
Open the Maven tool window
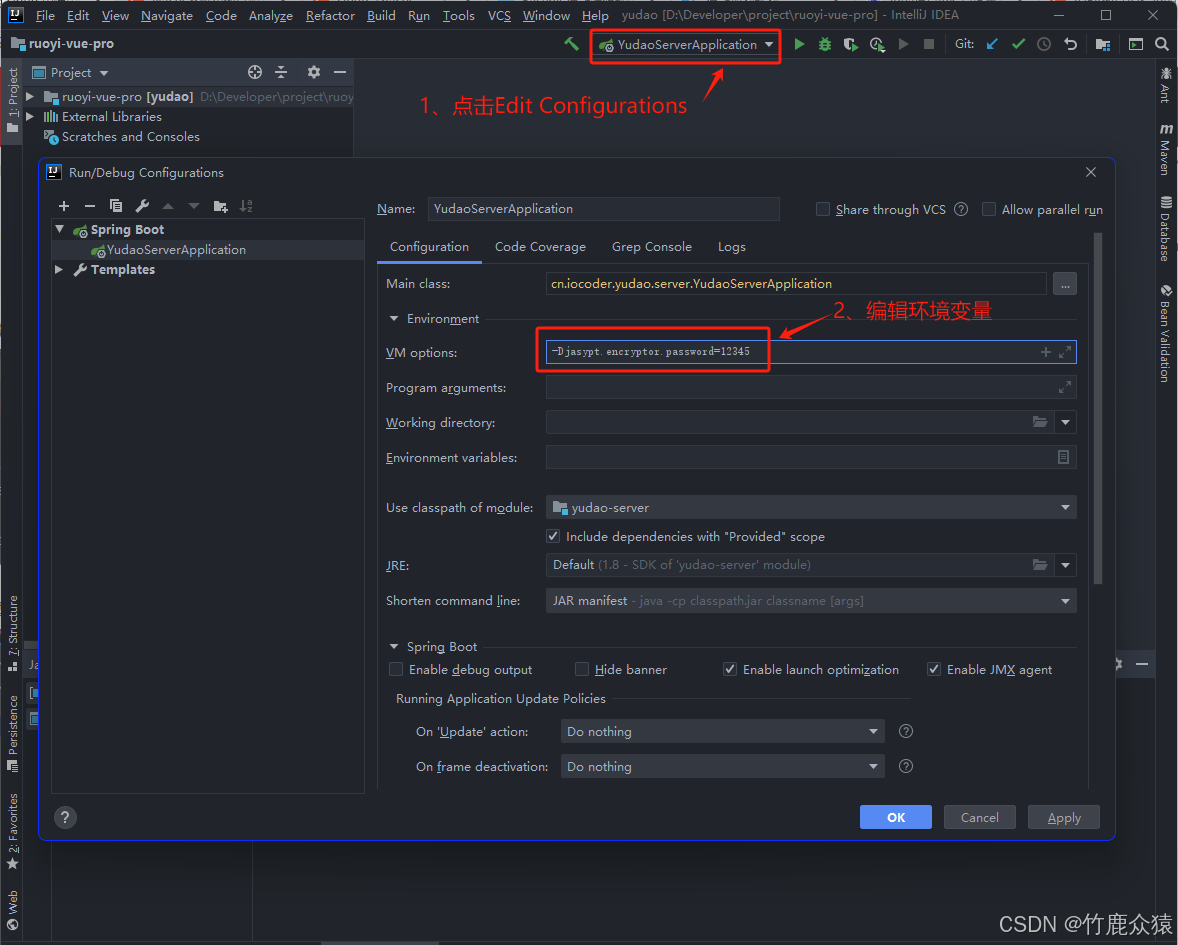(1165, 149)
